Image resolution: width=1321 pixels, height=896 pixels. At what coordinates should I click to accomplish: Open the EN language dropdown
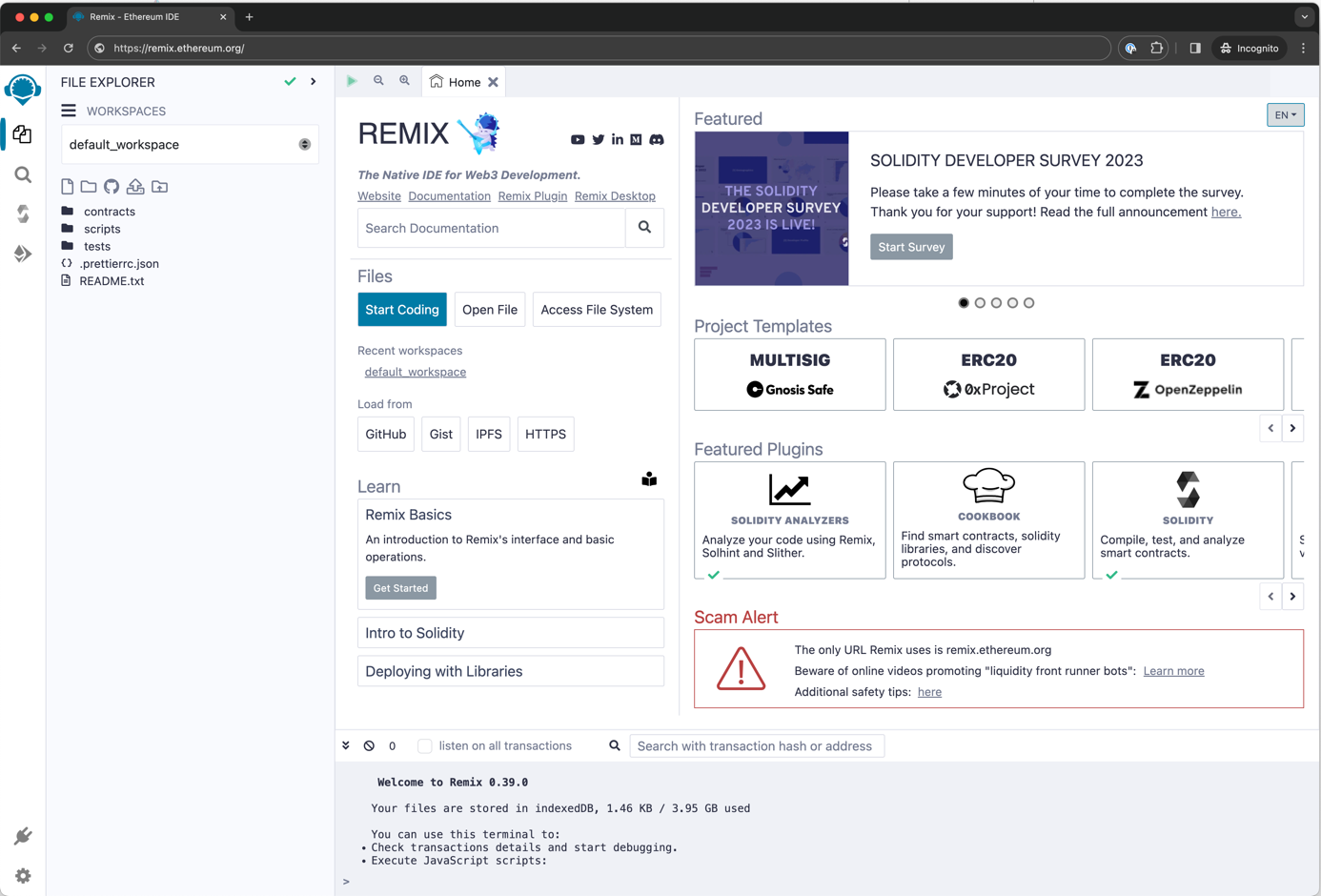pyautogui.click(x=1285, y=115)
